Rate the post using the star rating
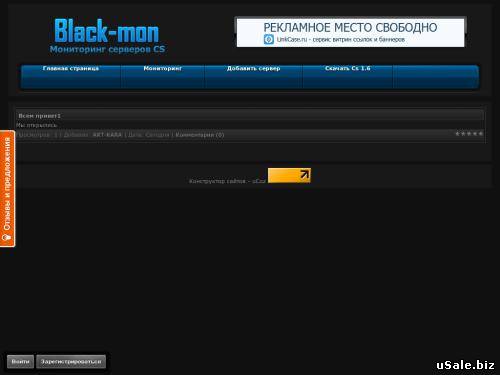 coord(469,134)
